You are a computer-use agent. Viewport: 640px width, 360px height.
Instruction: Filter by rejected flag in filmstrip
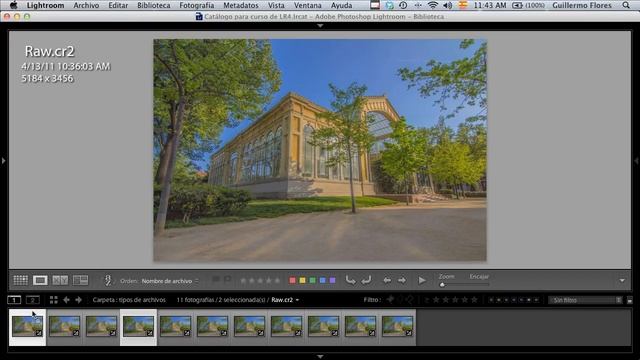410,300
